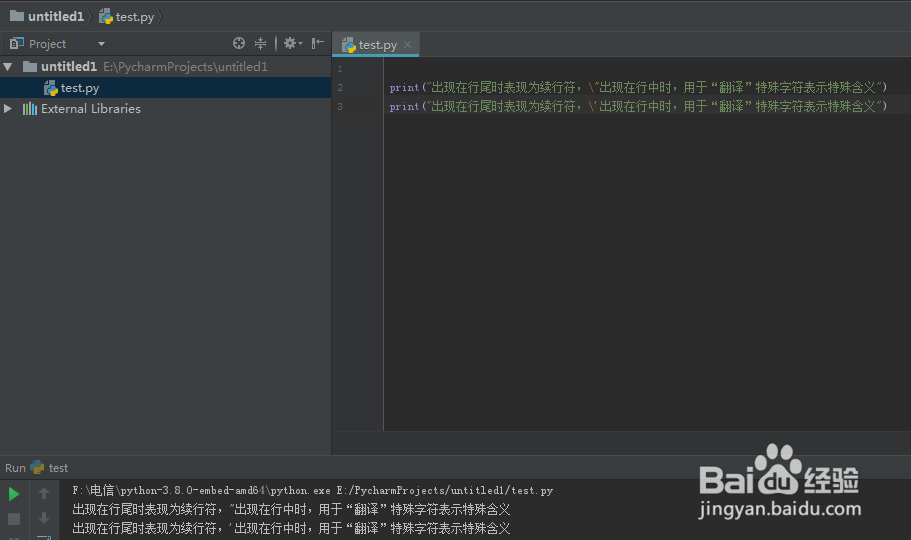This screenshot has height=540, width=911.
Task: Click line number 2 in the gutter
Action: tap(340, 88)
